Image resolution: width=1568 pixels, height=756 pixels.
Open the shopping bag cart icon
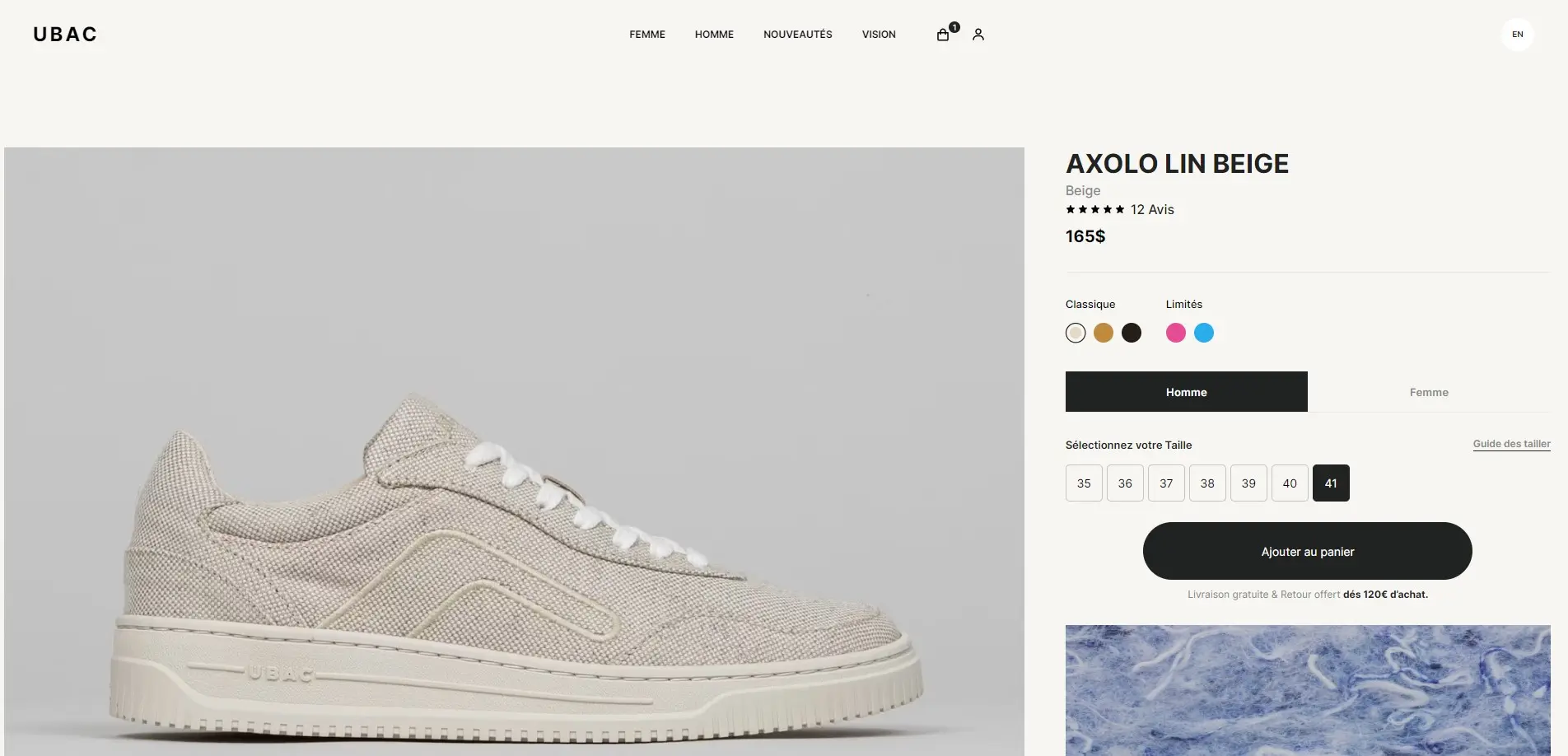(944, 35)
